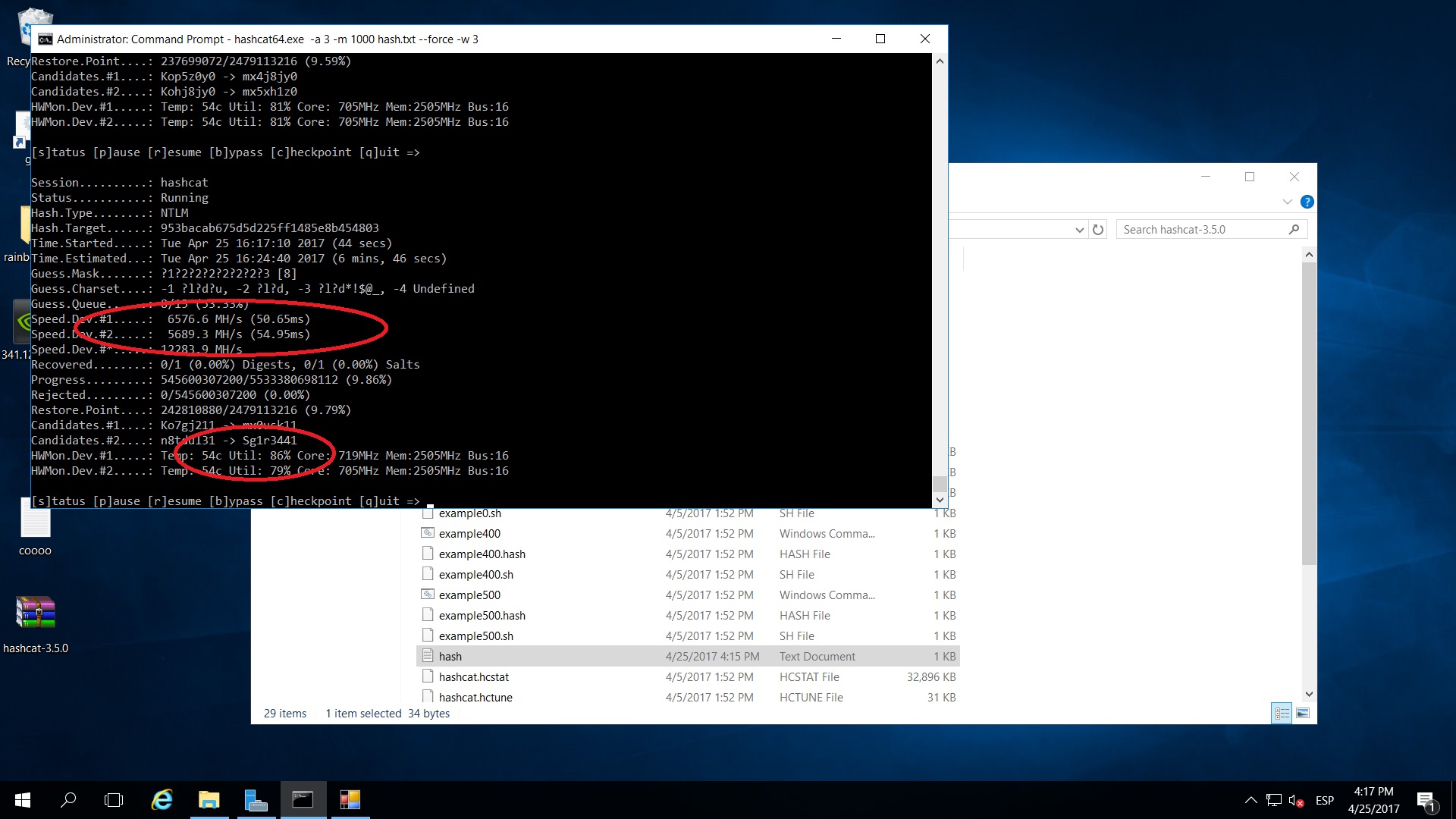Refresh the Explorer folder view

[x=1098, y=230]
